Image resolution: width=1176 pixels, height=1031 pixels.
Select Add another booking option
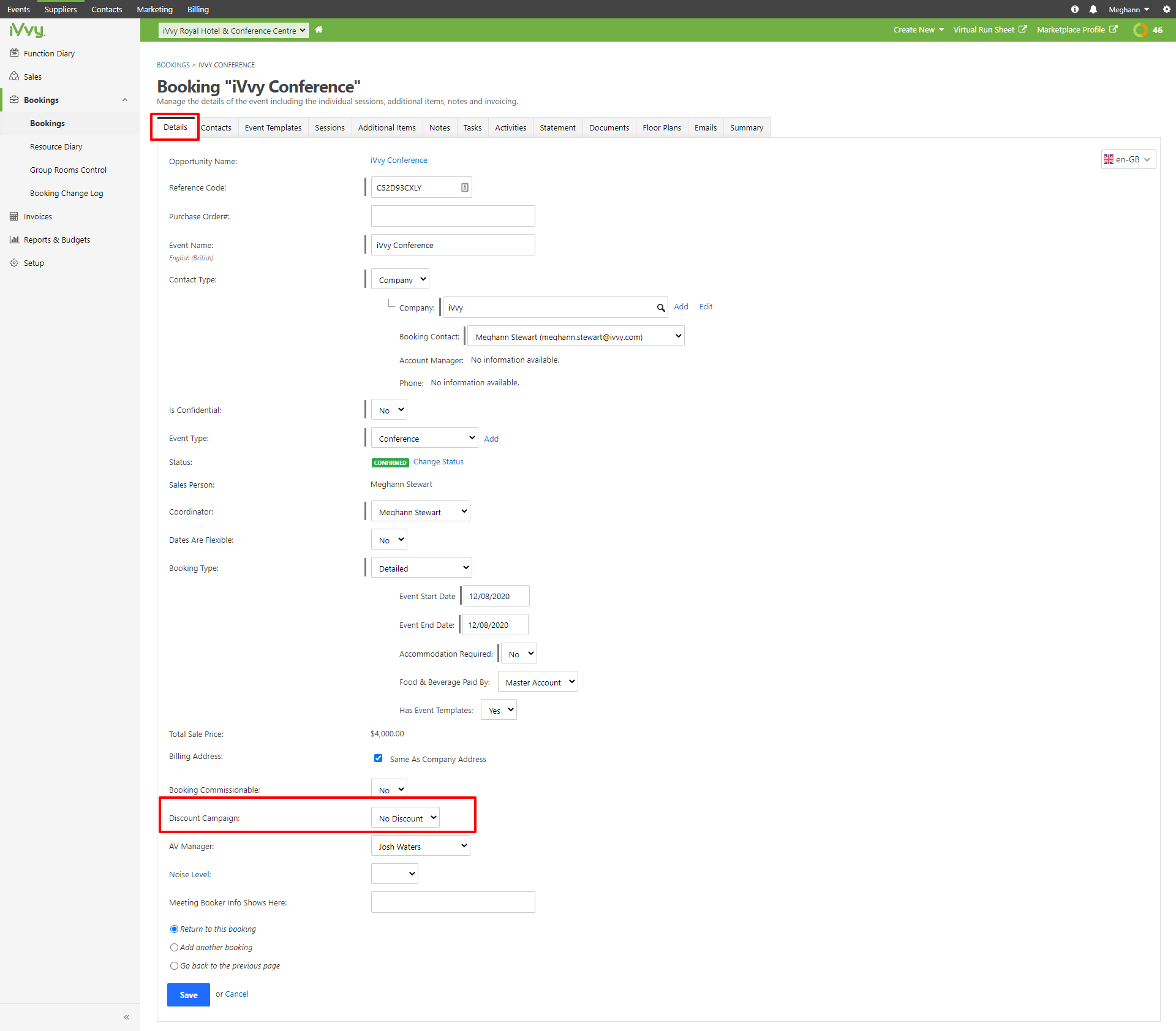pyautogui.click(x=174, y=948)
